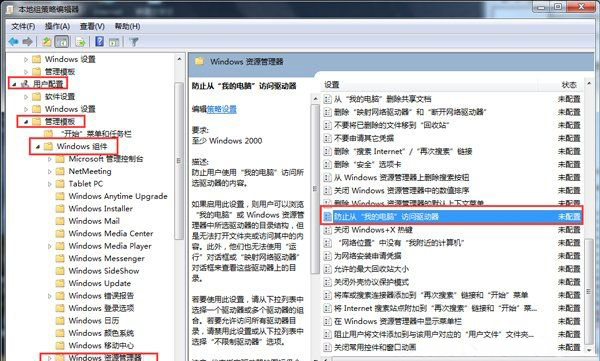Click the settings list scroll down arrow

(x=589, y=349)
